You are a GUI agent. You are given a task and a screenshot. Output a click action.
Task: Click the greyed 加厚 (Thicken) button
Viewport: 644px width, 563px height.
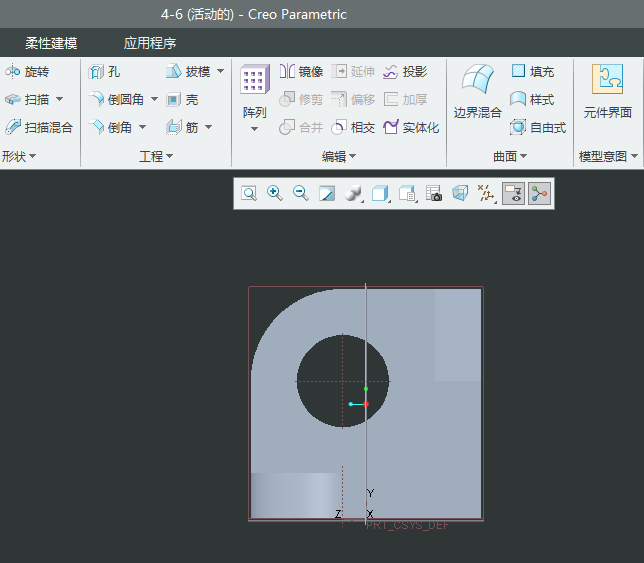pyautogui.click(x=405, y=99)
